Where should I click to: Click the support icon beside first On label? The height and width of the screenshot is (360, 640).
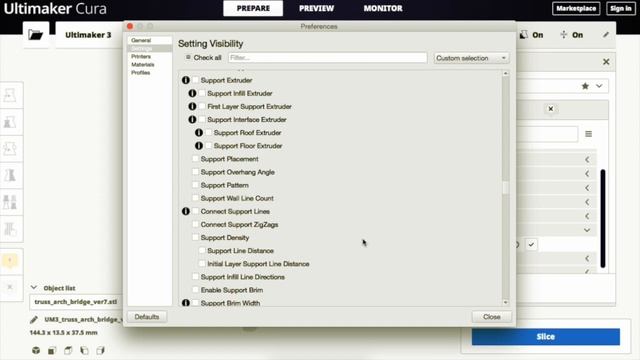[x=523, y=35]
